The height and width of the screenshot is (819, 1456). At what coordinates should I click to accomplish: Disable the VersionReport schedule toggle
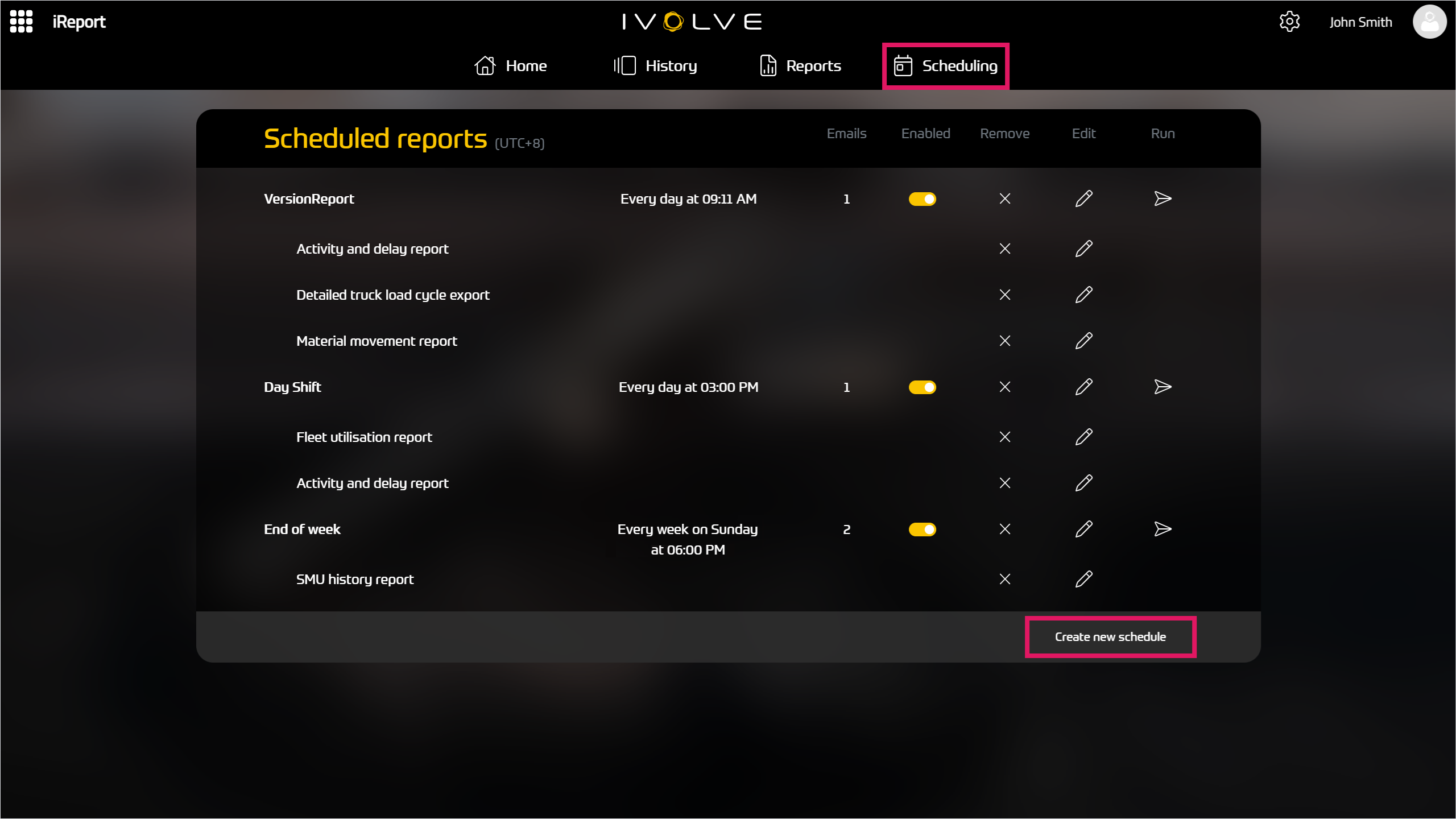click(x=922, y=199)
